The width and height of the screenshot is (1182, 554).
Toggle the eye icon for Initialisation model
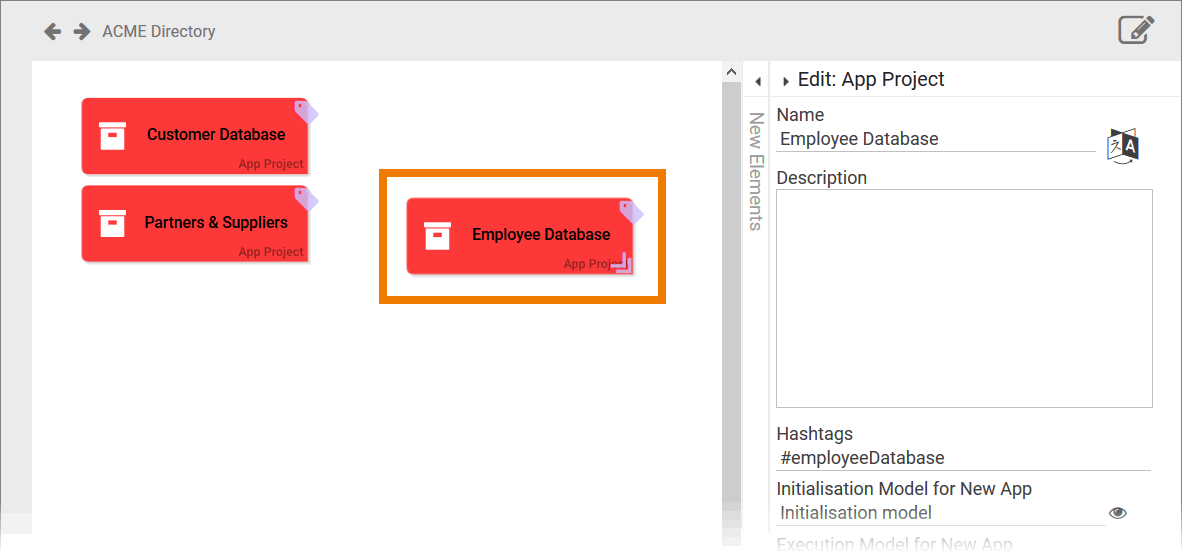coord(1118,513)
